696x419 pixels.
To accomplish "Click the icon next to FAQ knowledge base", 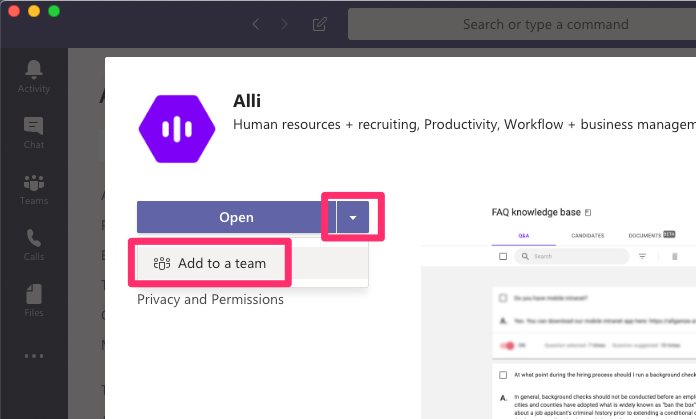I will pos(588,213).
